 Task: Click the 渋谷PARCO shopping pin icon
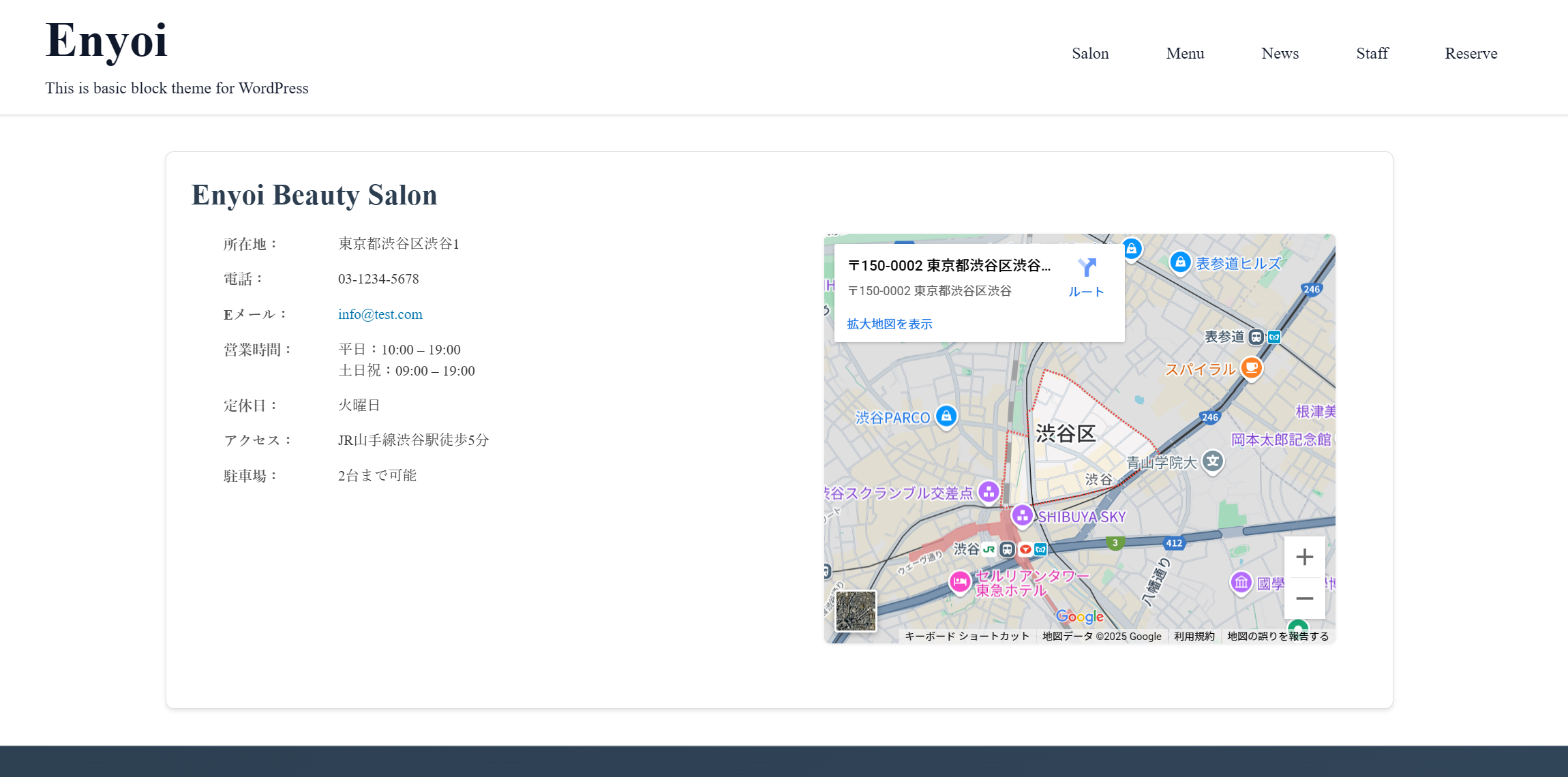[x=946, y=416]
